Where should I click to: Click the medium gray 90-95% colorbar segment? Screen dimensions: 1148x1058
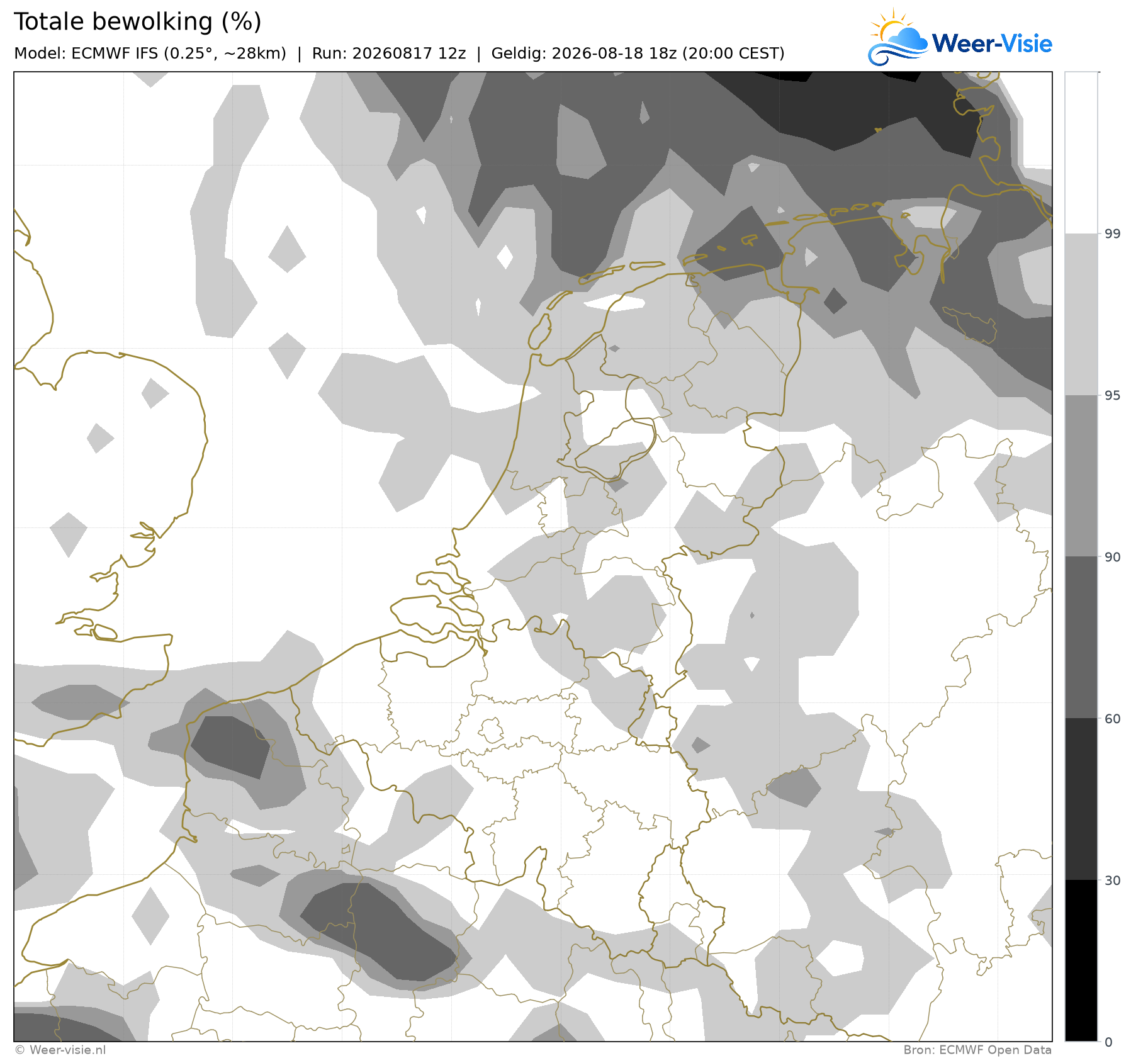[x=1081, y=476]
